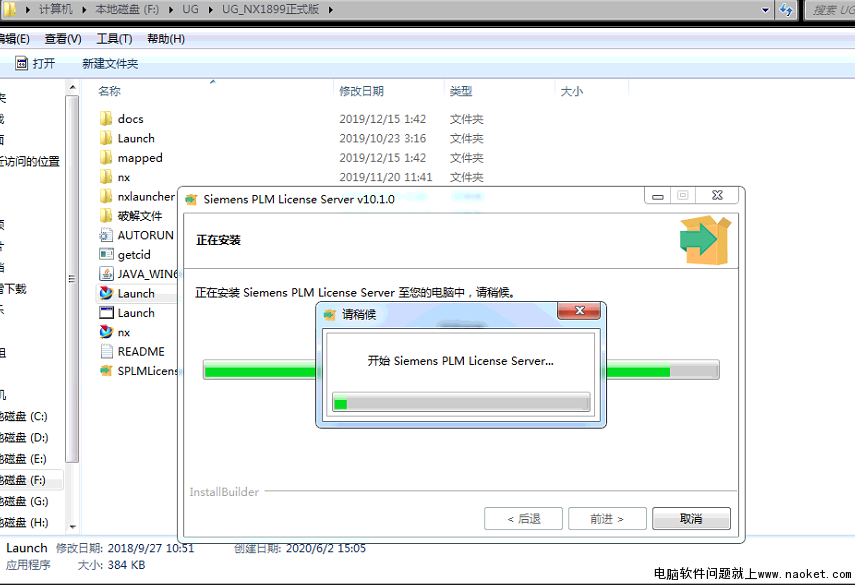
Task: Select the nx folder icon
Action: (x=106, y=177)
